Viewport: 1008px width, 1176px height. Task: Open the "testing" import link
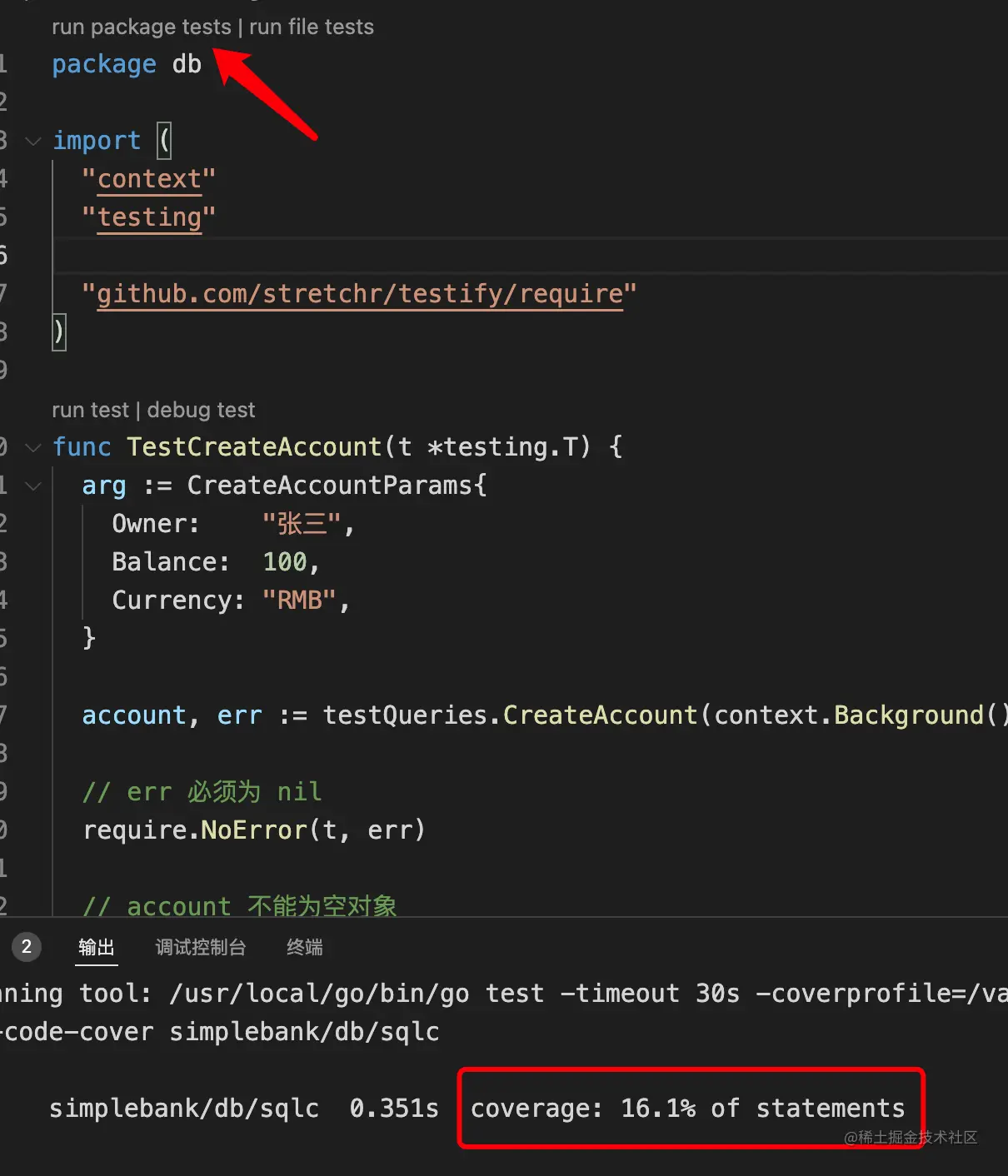(149, 217)
